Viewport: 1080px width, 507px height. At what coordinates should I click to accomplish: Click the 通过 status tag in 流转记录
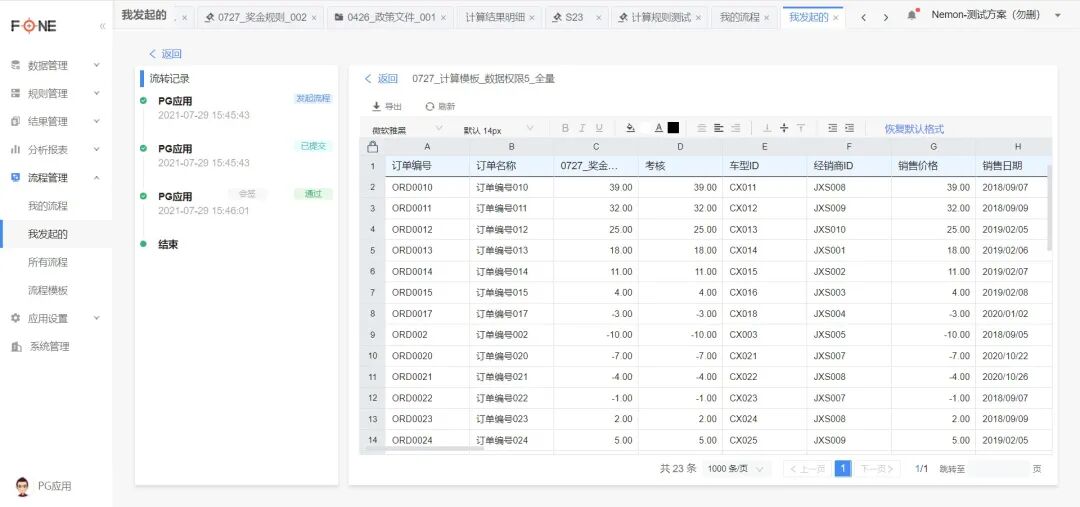click(x=313, y=194)
